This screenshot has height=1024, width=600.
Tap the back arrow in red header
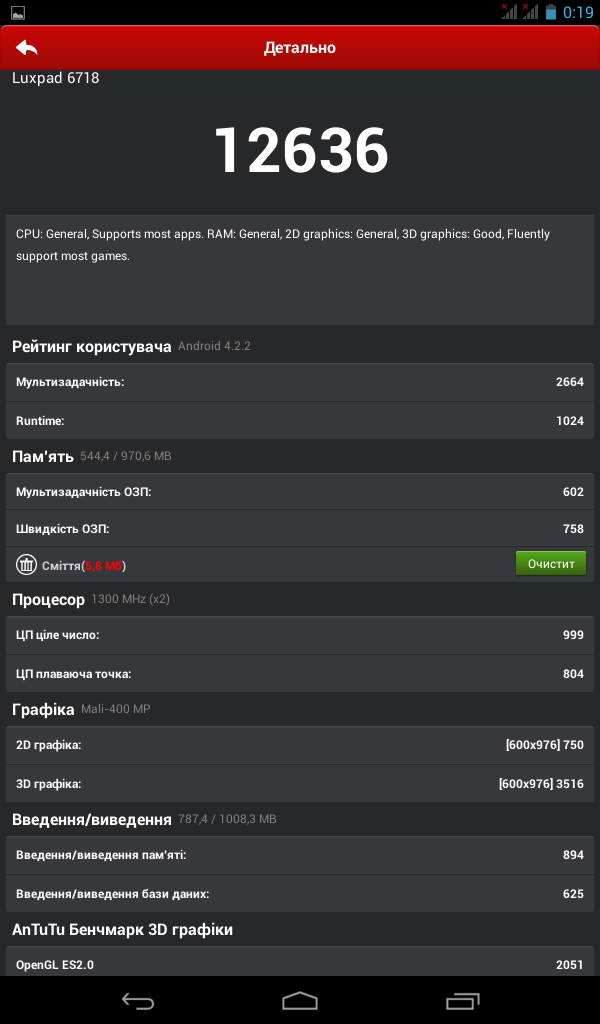27,48
